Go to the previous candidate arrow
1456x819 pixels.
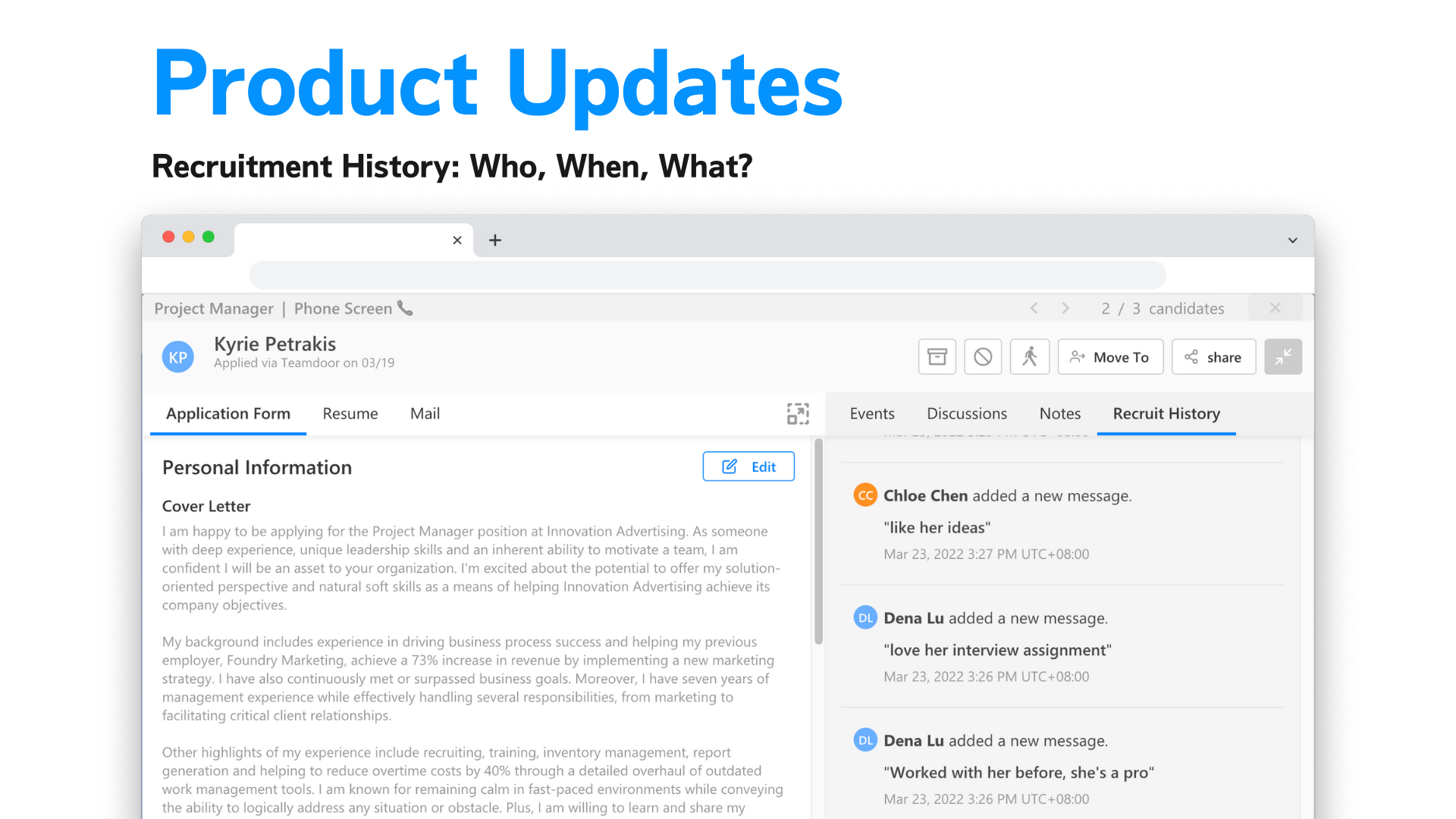(1034, 308)
